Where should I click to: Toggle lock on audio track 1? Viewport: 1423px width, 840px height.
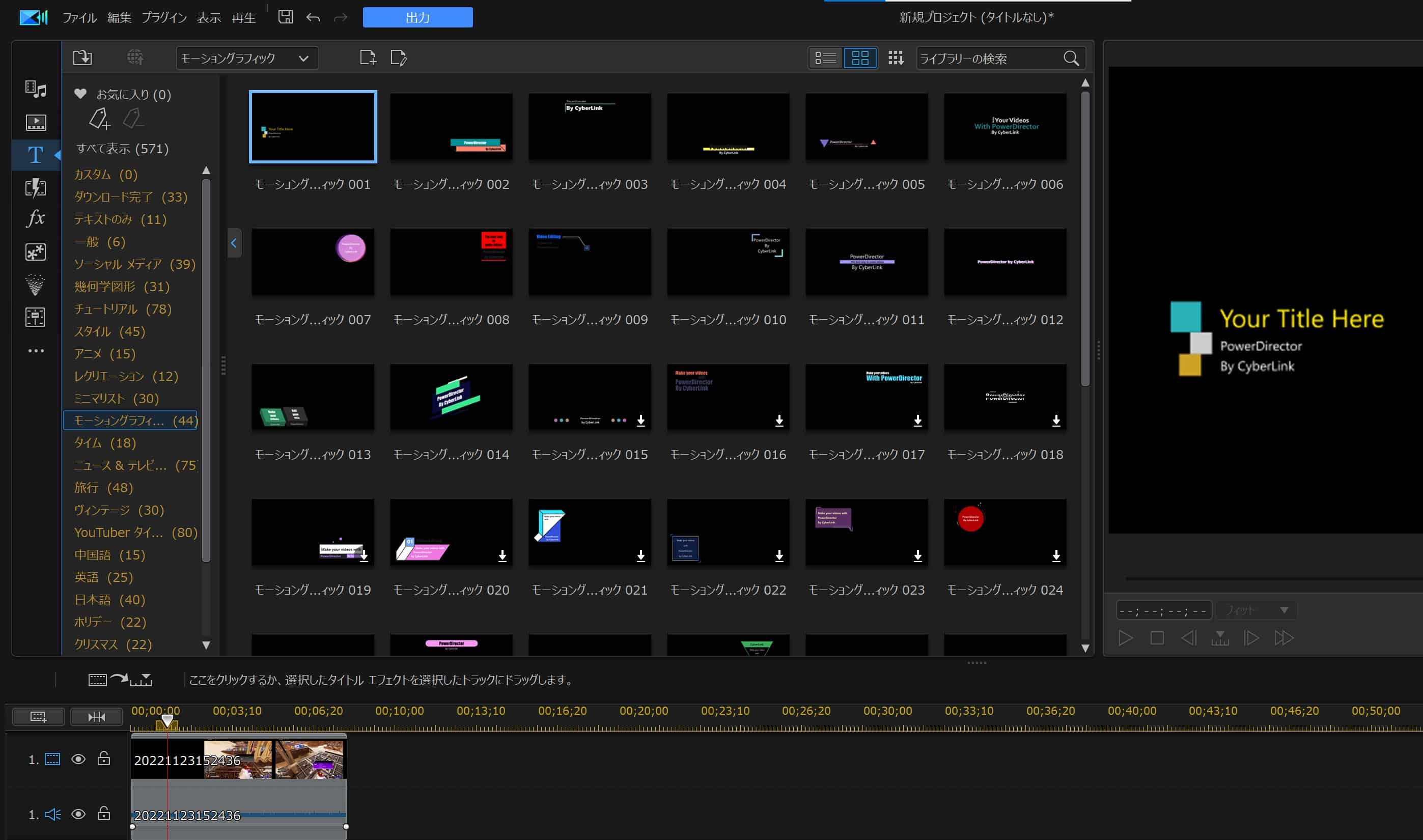pos(103,814)
